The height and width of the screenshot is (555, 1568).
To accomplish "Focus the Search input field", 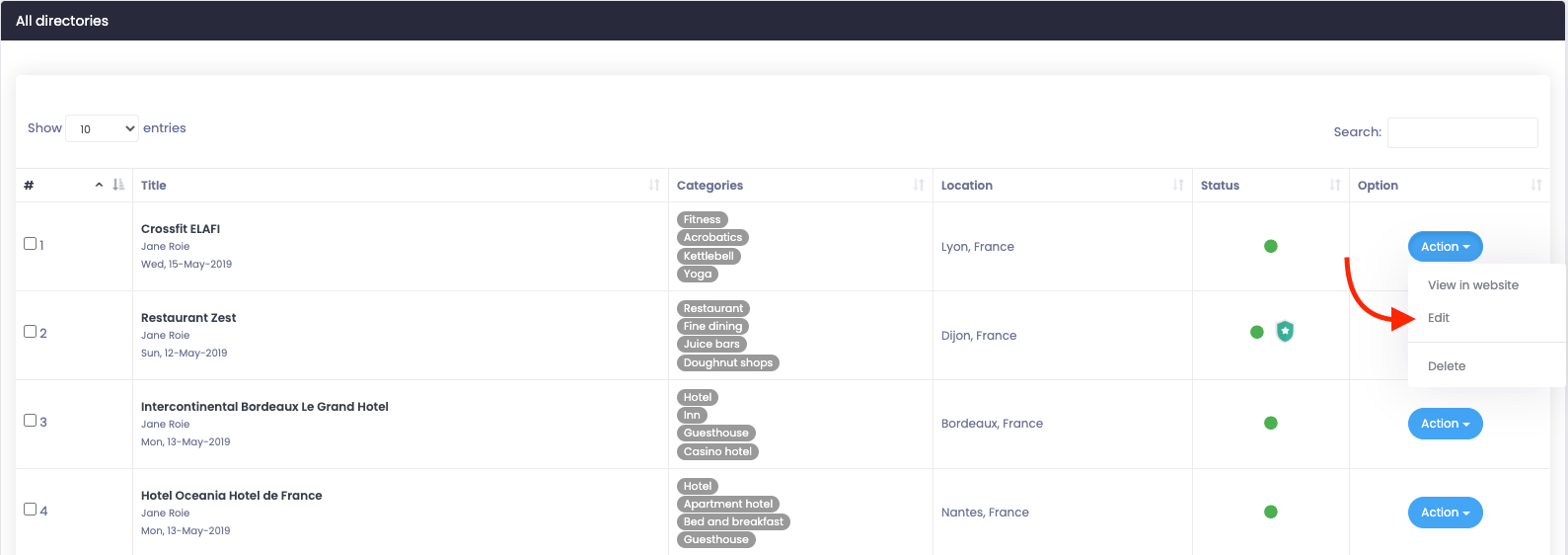I will (x=1462, y=132).
